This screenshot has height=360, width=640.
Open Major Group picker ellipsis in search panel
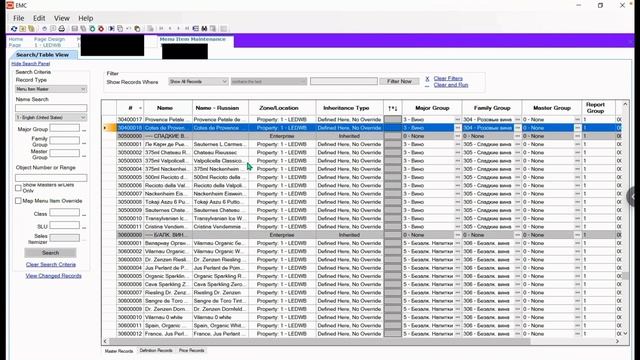(x=84, y=129)
